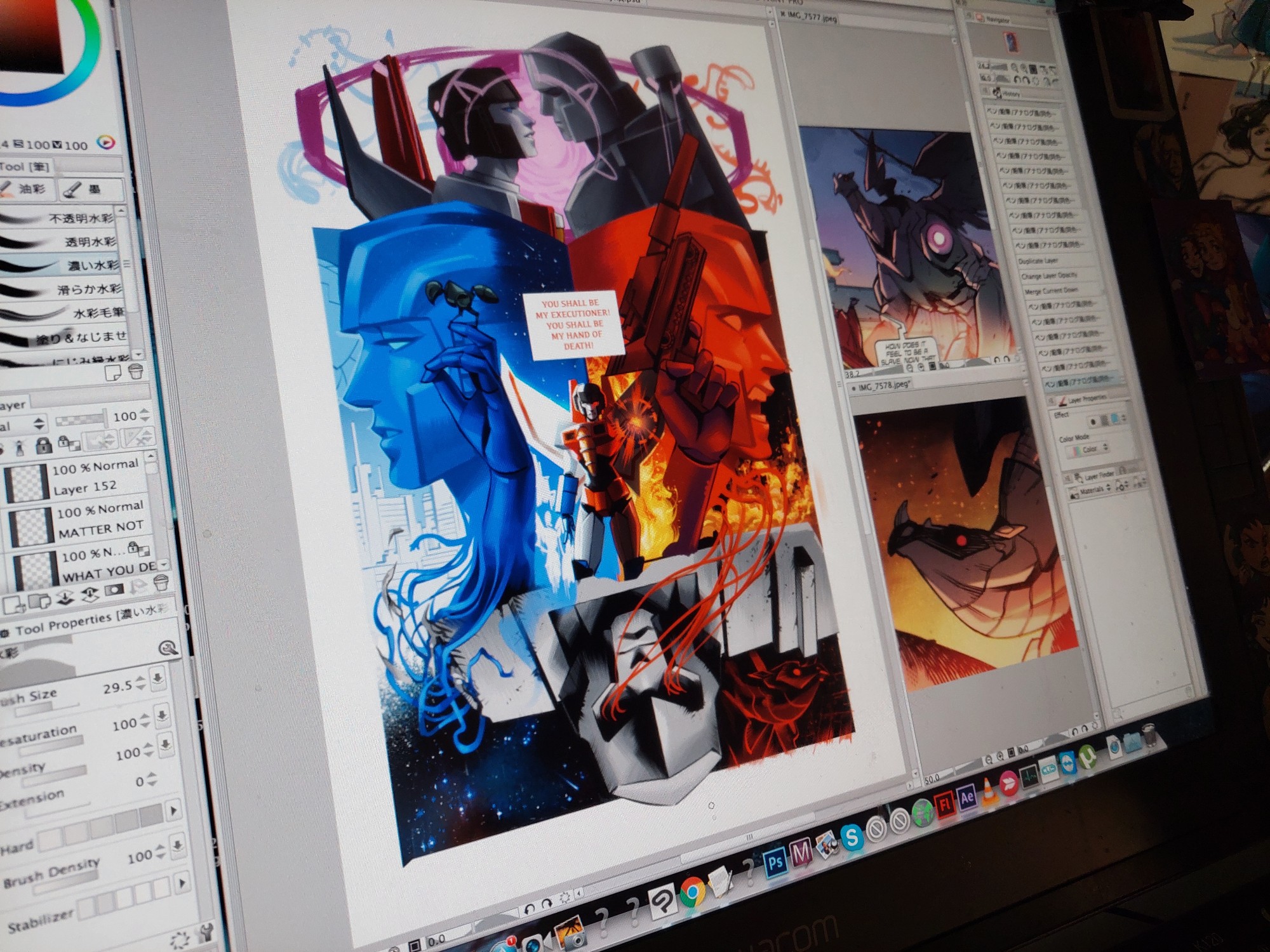Open Google Chrome from the dock
Viewport: 1270px width, 952px height.
point(692,892)
